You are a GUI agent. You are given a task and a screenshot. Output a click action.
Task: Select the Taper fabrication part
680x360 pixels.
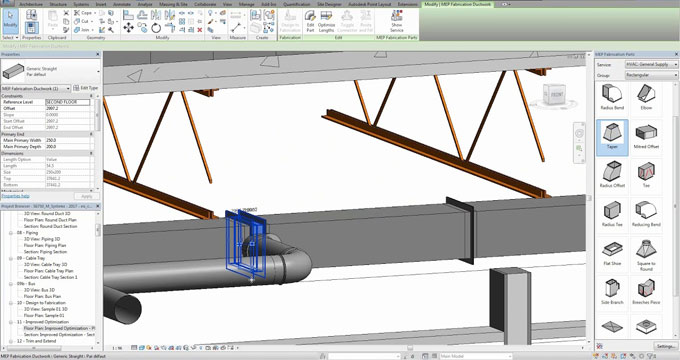coord(612,137)
